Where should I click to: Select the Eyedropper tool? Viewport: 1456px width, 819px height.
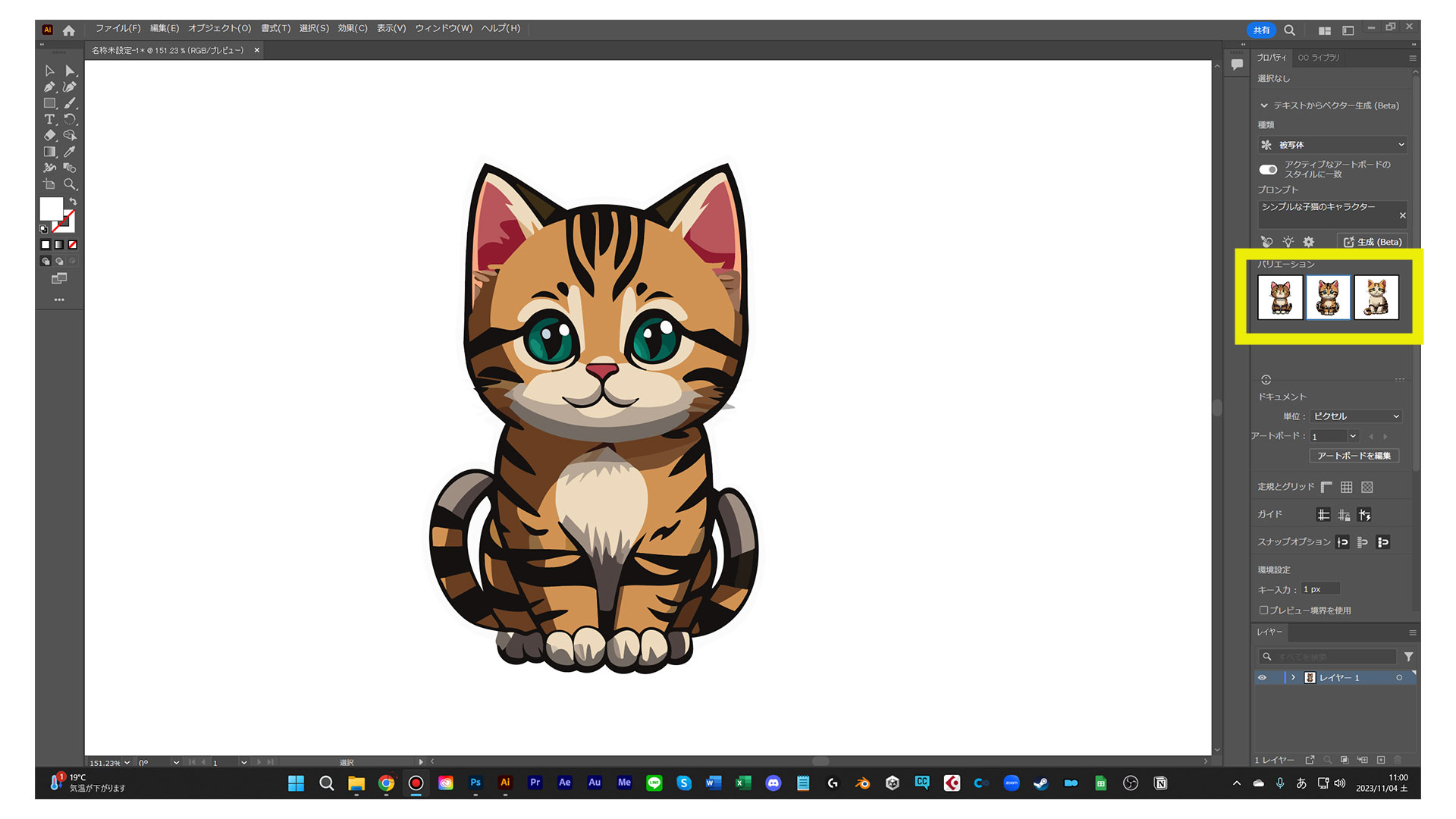(70, 152)
